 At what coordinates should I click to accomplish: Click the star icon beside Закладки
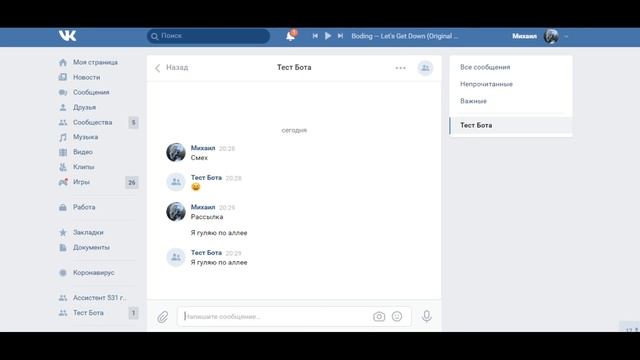pyautogui.click(x=63, y=232)
